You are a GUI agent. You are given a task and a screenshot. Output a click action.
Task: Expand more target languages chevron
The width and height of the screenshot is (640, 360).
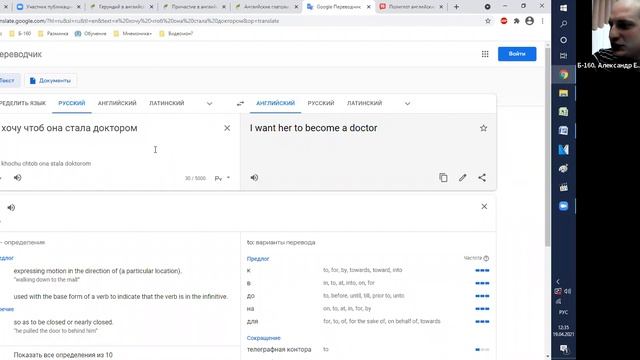407,104
